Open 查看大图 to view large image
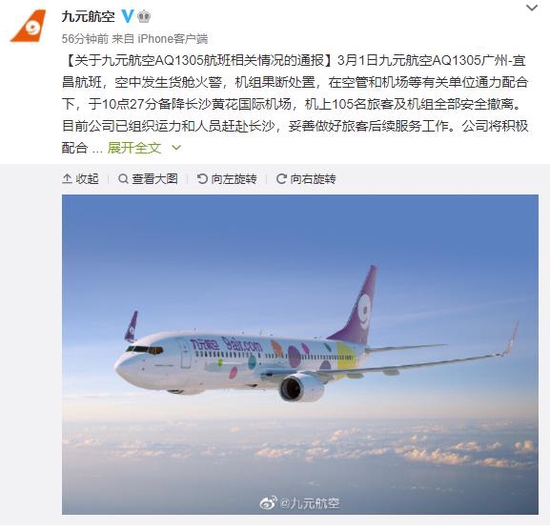 [148, 179]
